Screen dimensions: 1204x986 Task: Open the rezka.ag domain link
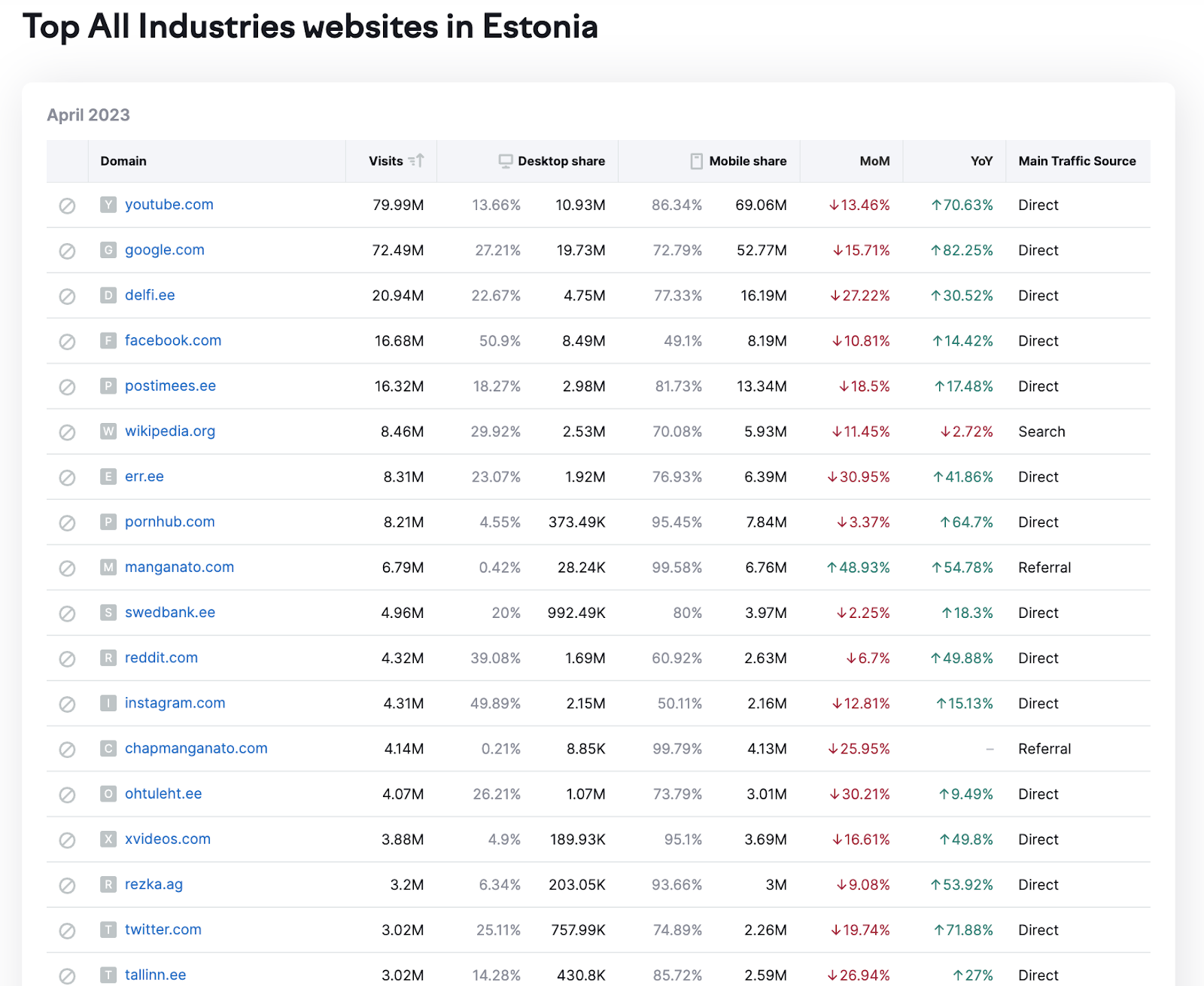coord(154,884)
